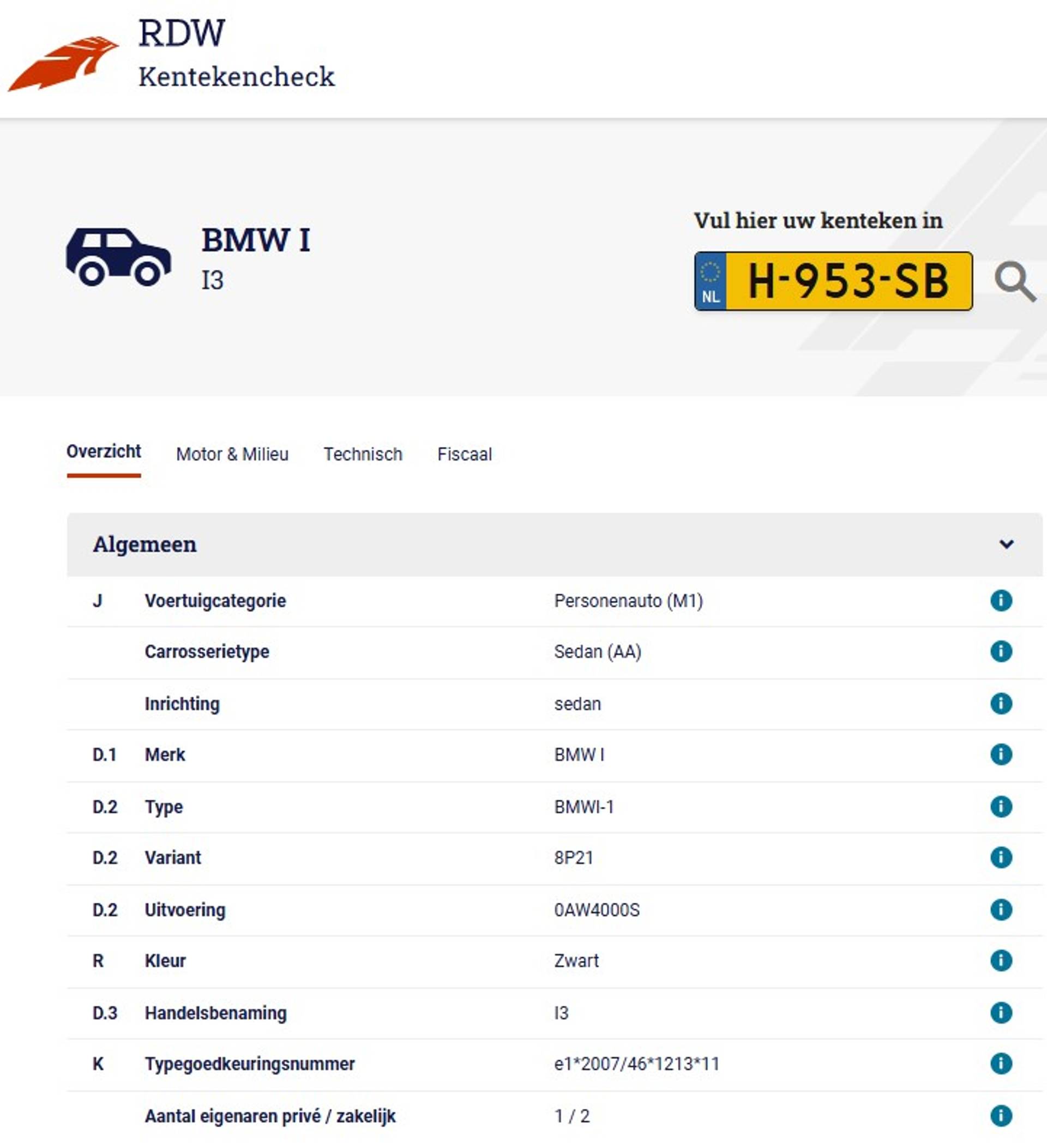The width and height of the screenshot is (1047, 1148).
Task: Go to the Fiscaal tab
Action: [x=464, y=455]
